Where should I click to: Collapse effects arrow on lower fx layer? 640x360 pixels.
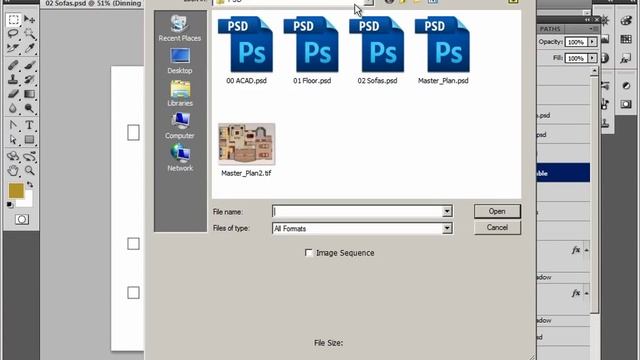pos(587,293)
